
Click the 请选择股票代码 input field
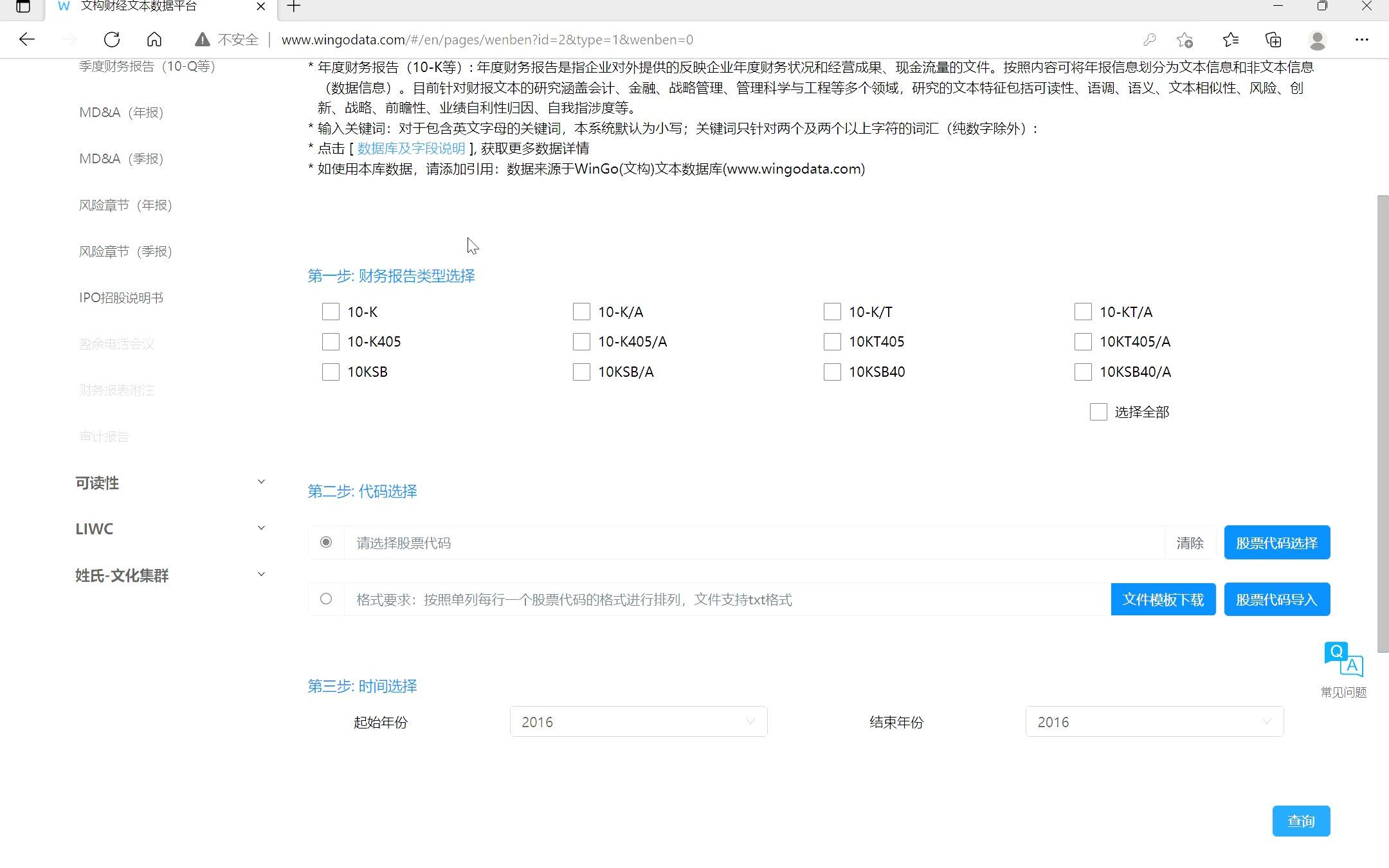[754, 543]
